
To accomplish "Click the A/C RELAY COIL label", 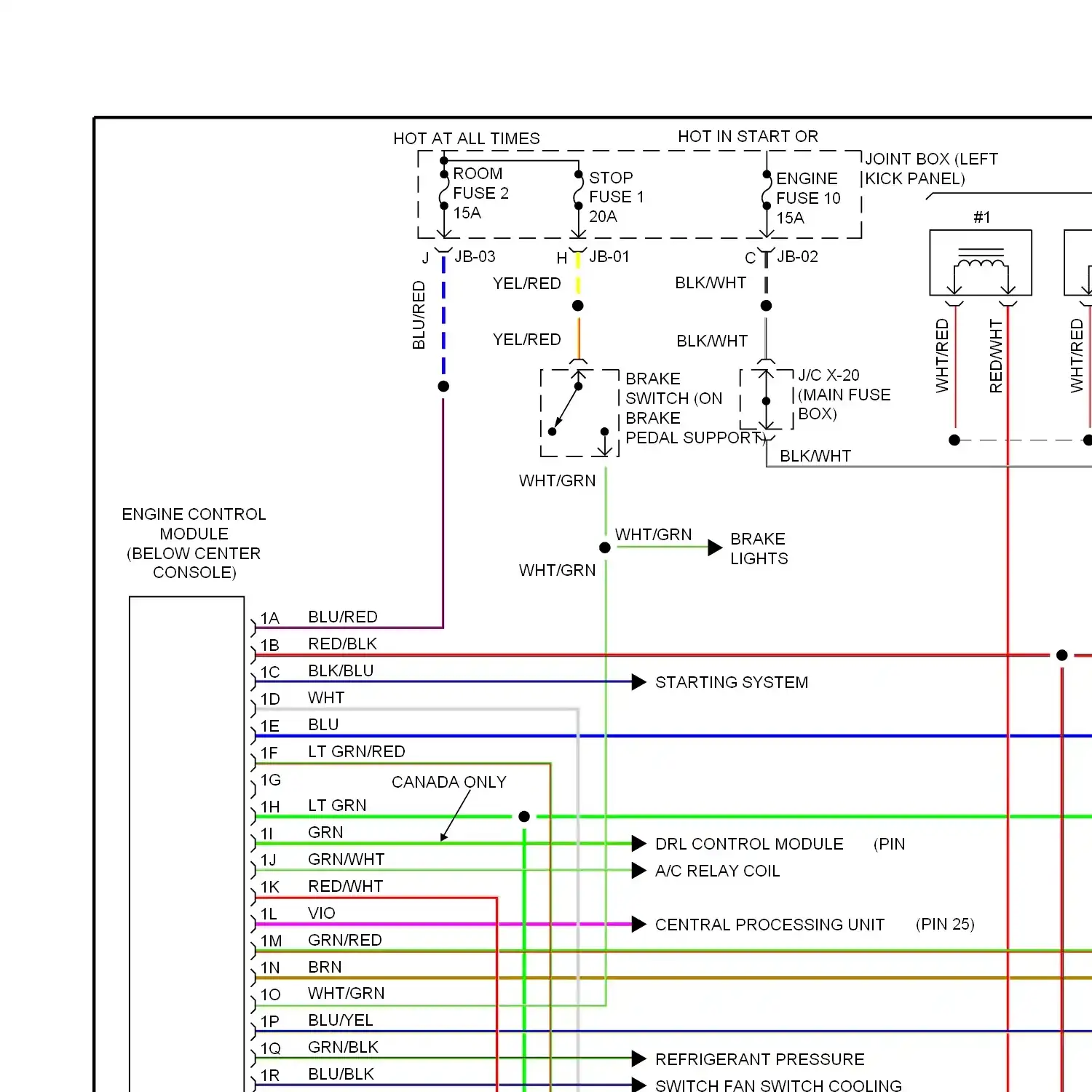I will tap(717, 871).
